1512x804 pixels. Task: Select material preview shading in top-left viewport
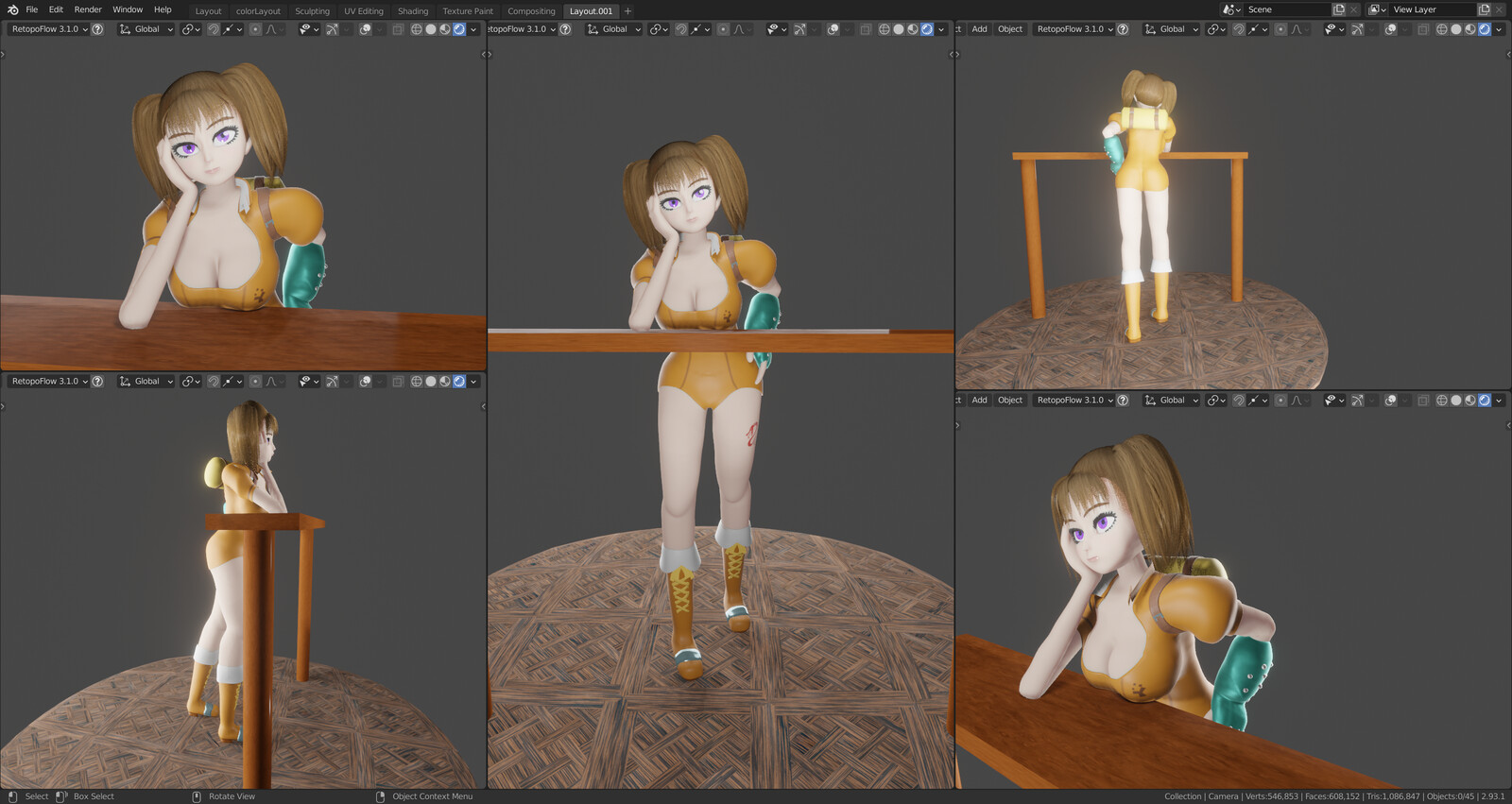click(x=445, y=29)
